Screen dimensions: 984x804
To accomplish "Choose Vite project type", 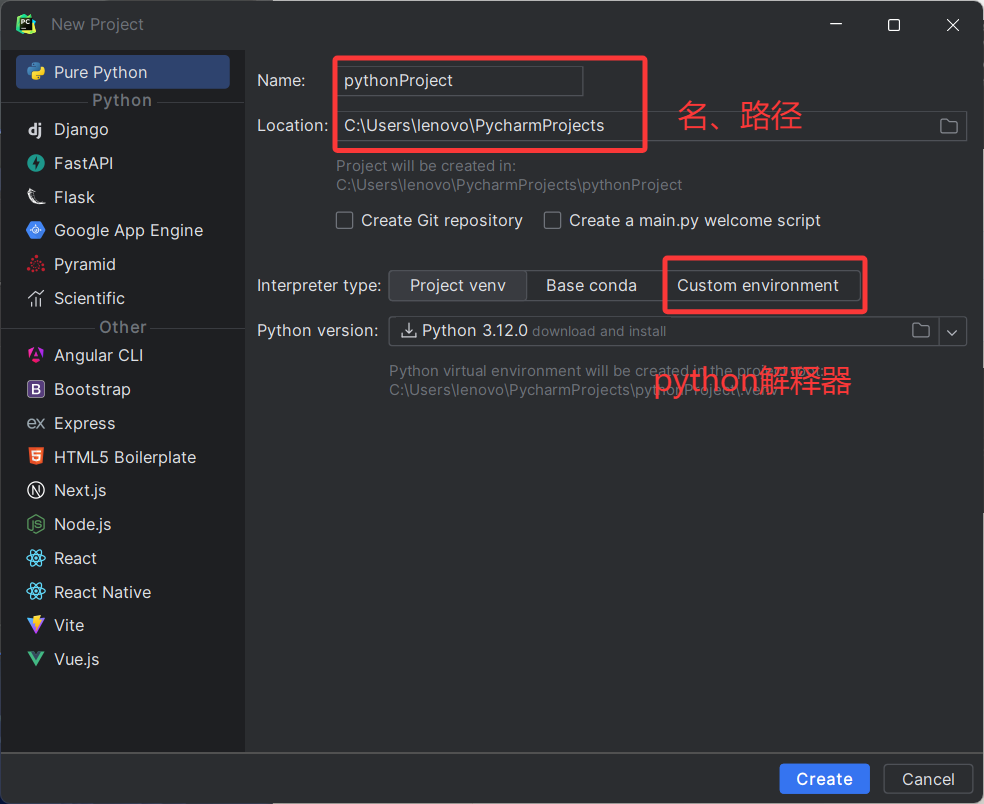I will click(x=122, y=625).
